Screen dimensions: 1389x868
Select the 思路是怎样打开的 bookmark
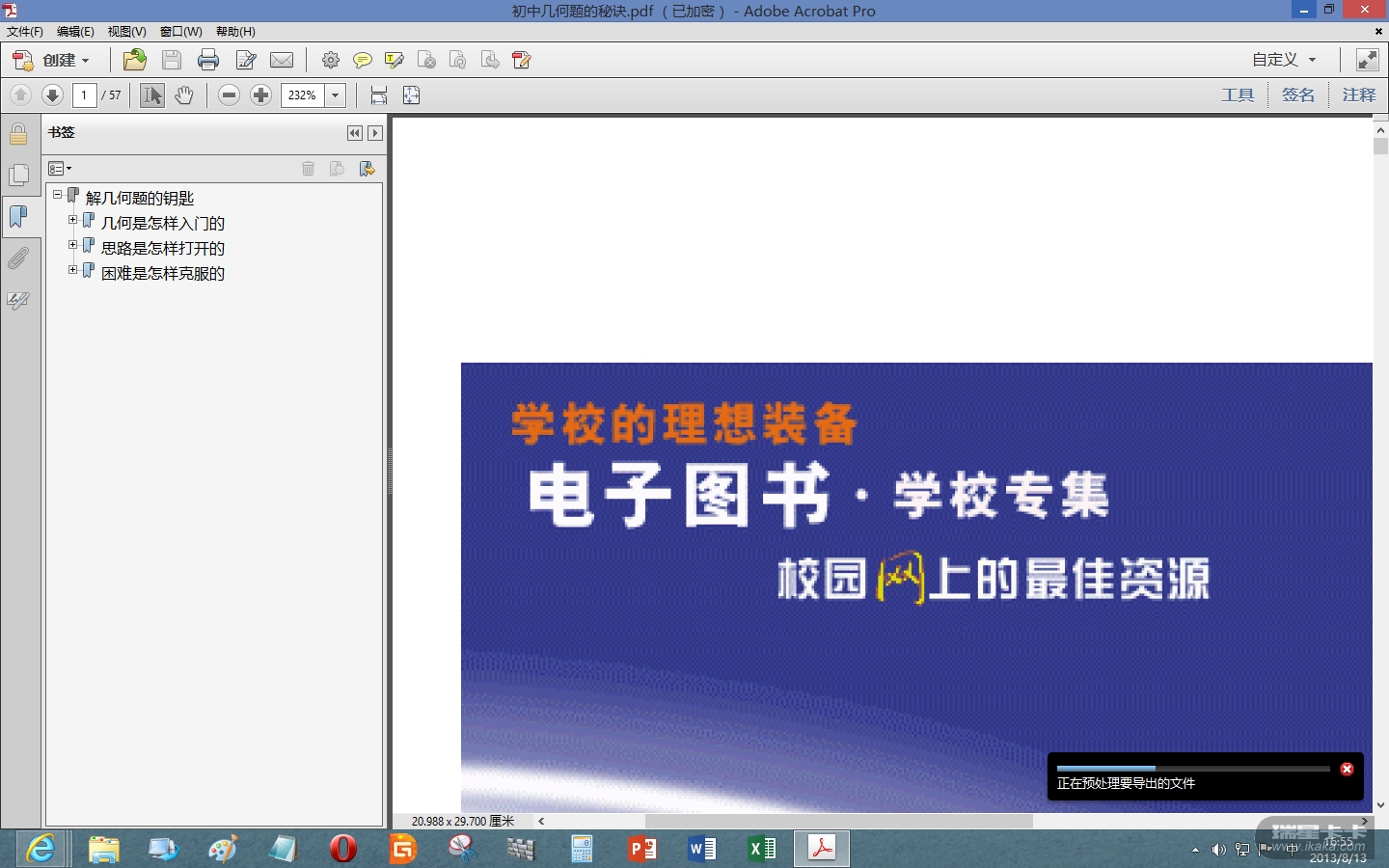click(163, 248)
